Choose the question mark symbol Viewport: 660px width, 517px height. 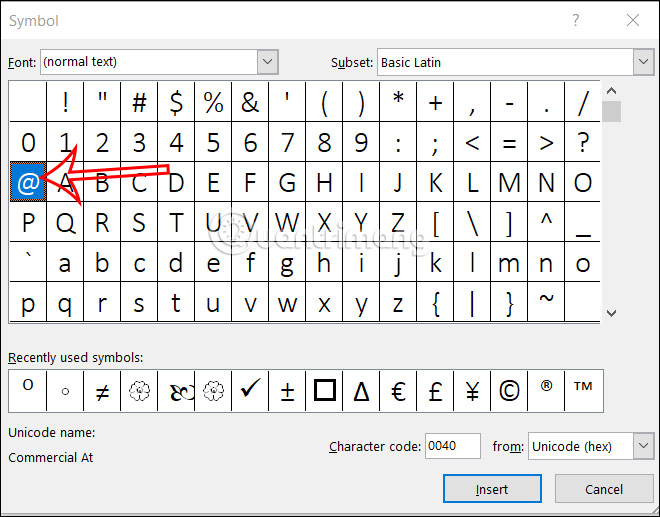point(583,142)
